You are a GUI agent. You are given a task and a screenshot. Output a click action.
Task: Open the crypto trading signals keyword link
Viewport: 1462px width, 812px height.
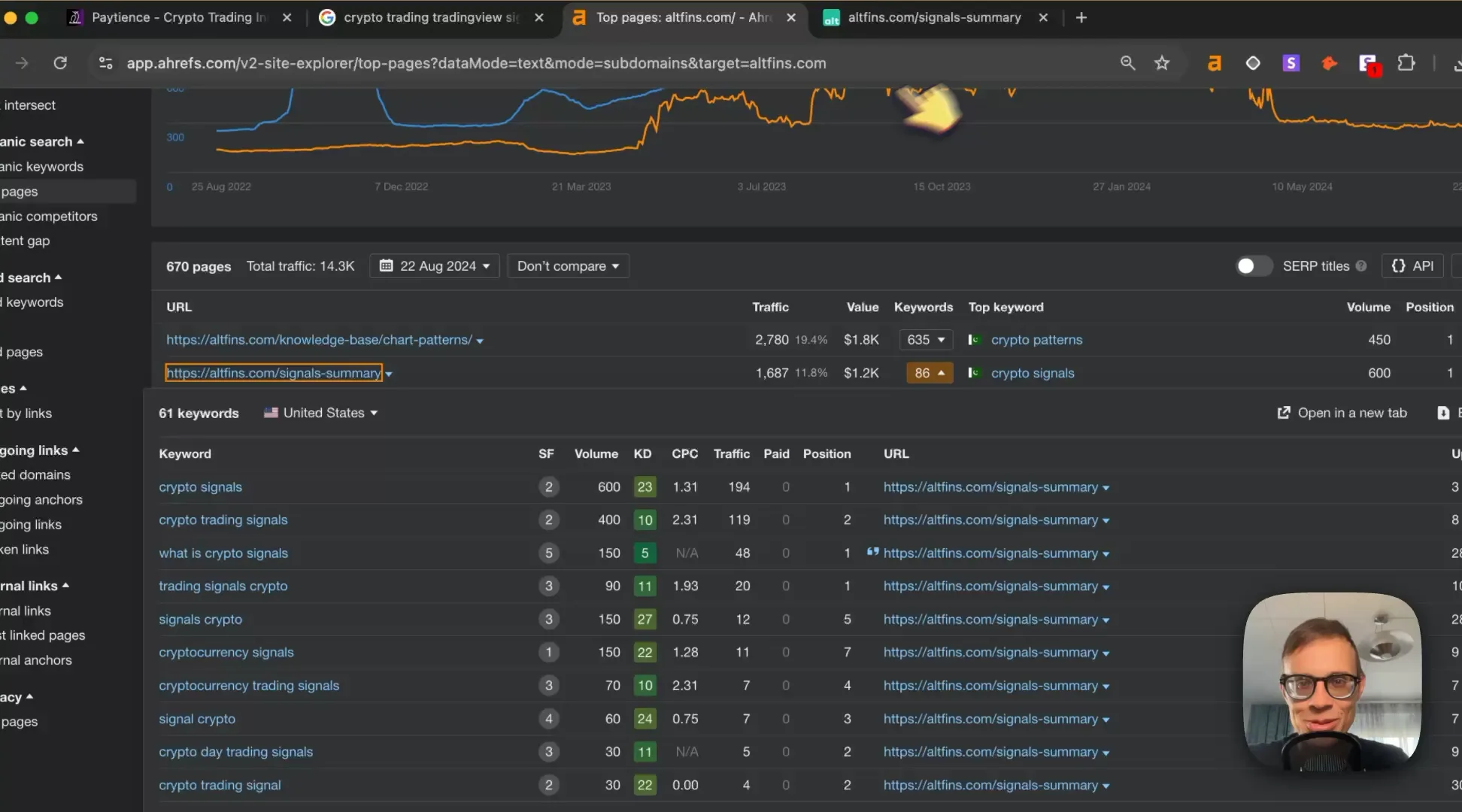(223, 520)
